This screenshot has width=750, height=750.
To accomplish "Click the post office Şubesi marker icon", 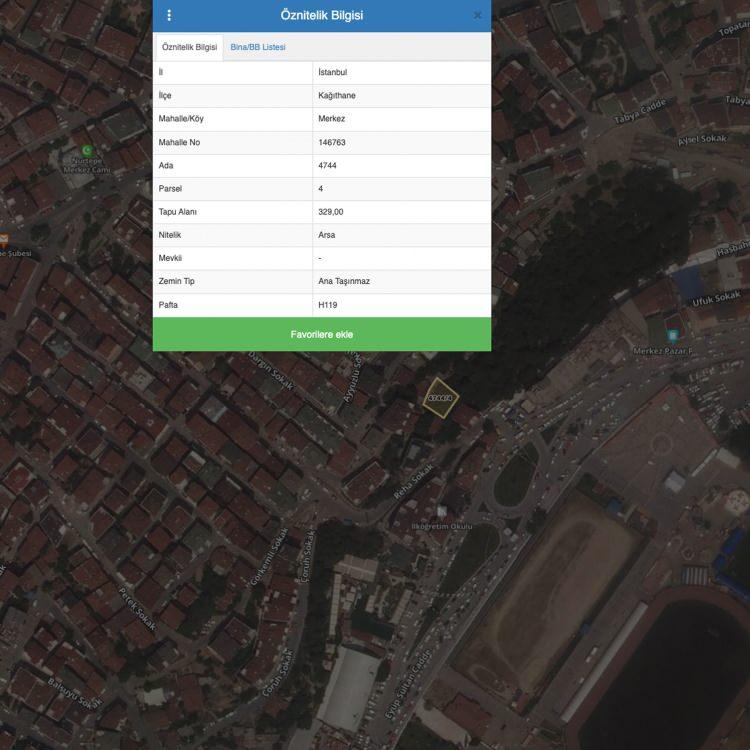I will coord(3,239).
